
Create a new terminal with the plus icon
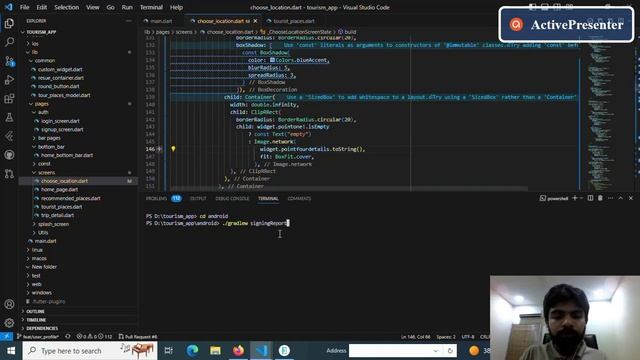(x=575, y=198)
